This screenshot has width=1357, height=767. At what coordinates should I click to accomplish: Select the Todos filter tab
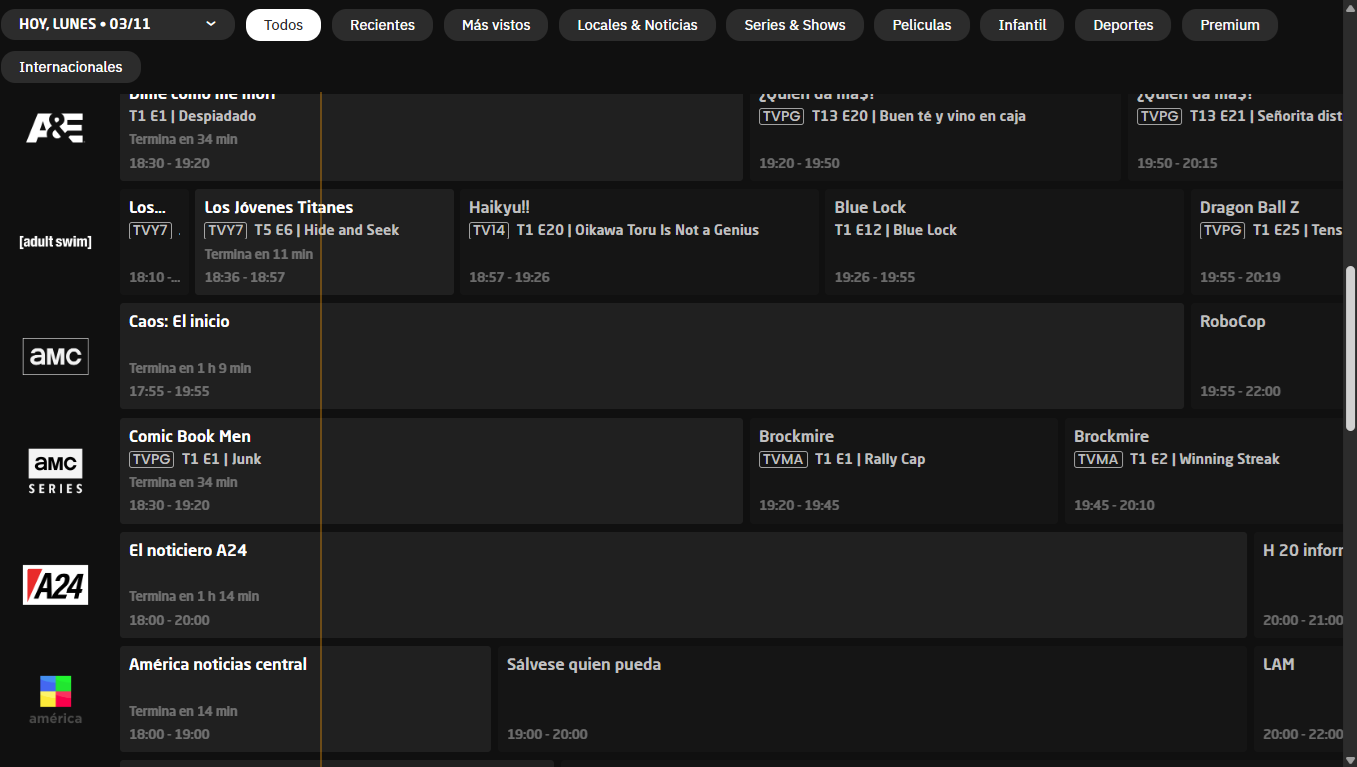pyautogui.click(x=283, y=25)
